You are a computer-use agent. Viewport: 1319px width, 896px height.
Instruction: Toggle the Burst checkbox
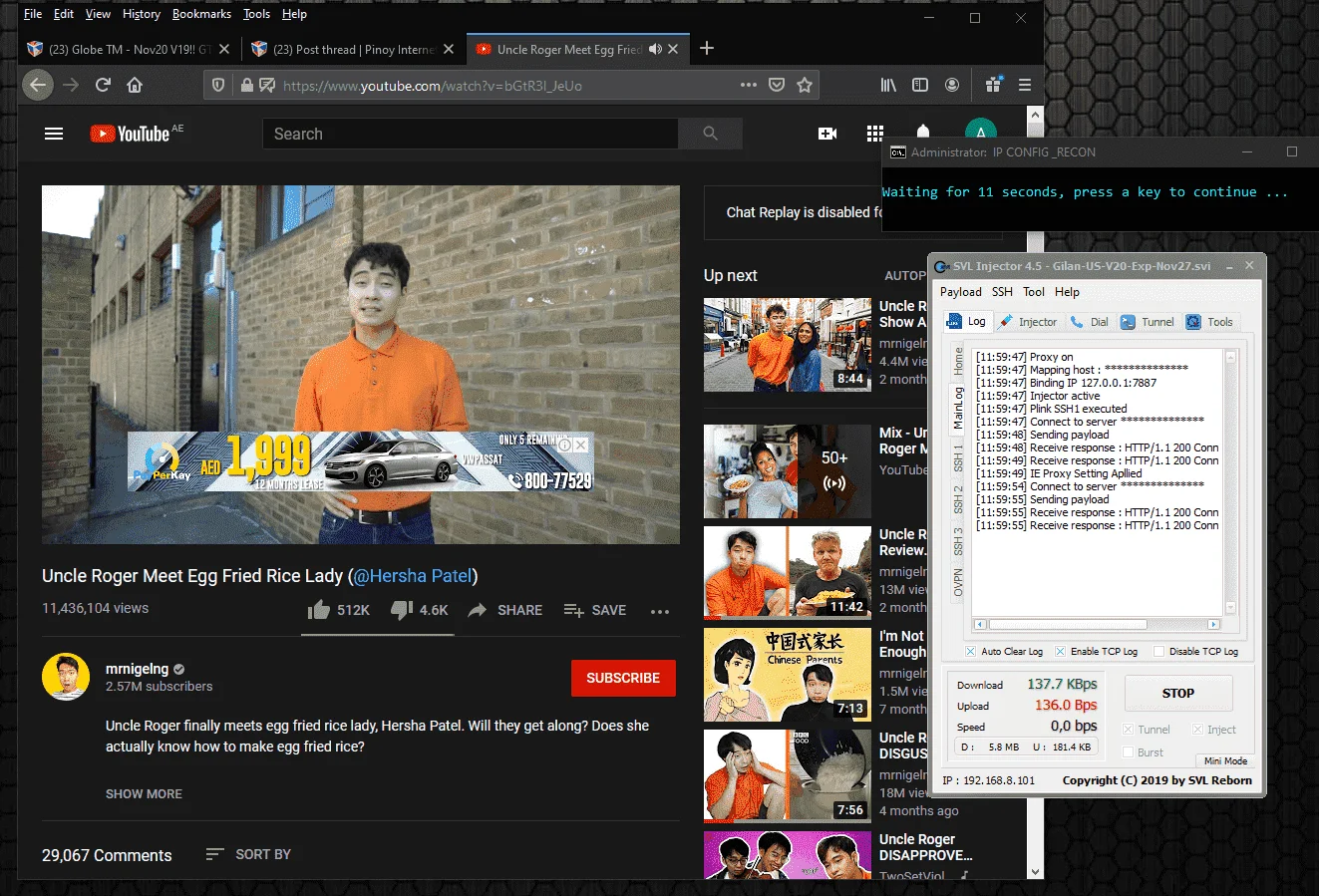click(x=1129, y=752)
